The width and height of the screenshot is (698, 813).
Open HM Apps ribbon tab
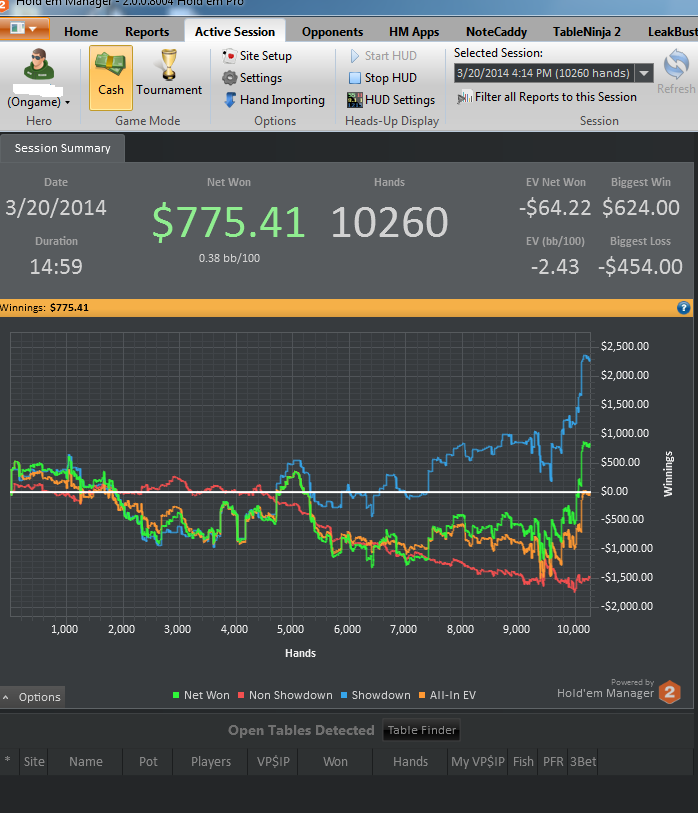[414, 32]
